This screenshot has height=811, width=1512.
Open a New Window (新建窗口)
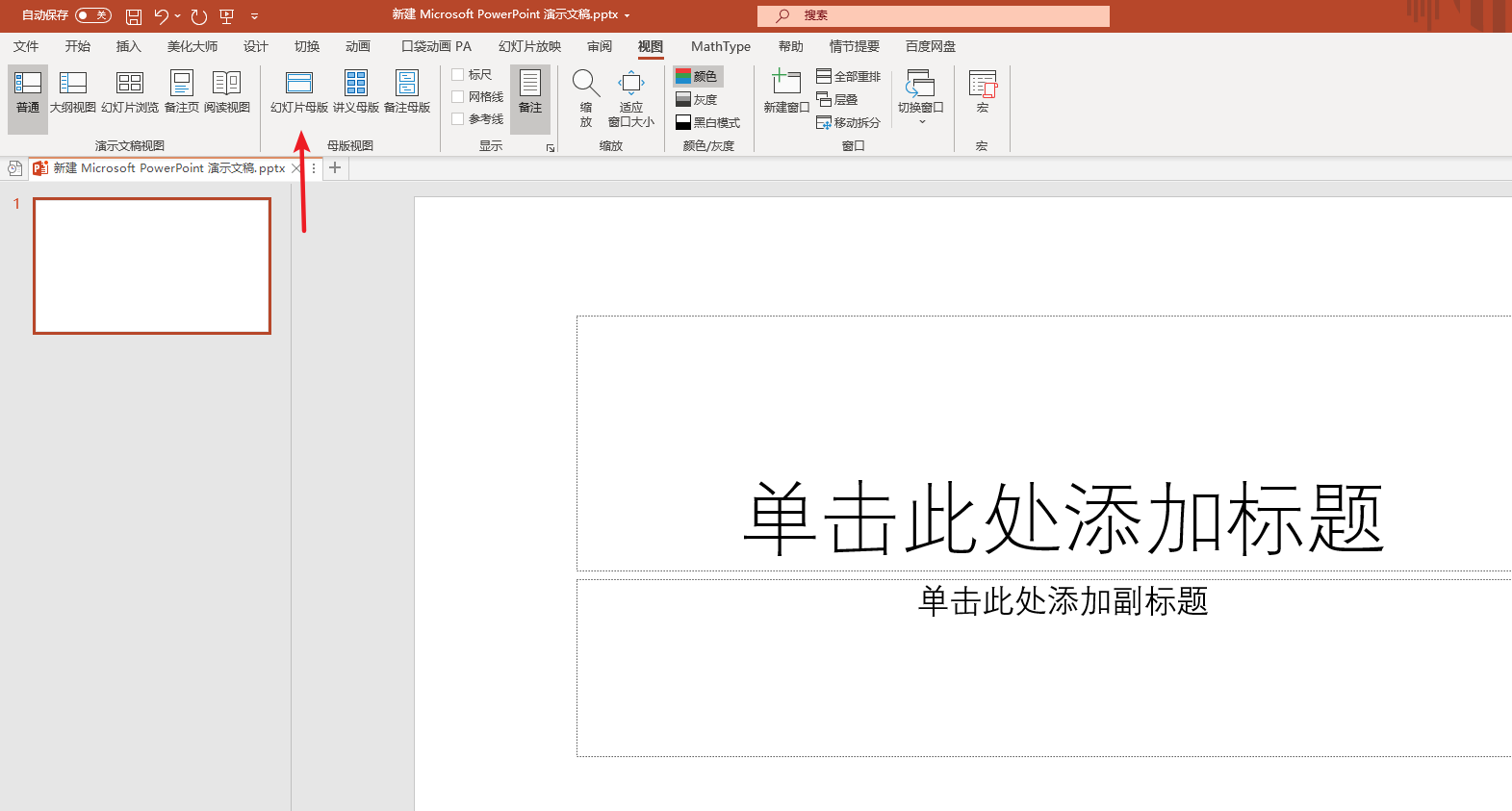[786, 93]
